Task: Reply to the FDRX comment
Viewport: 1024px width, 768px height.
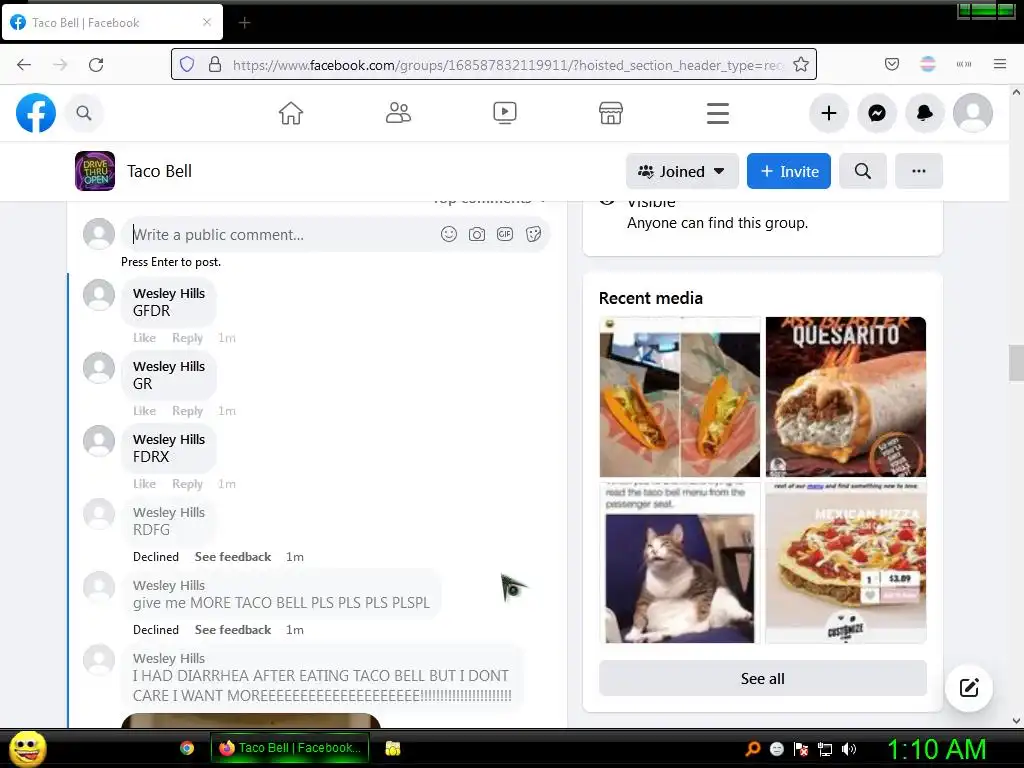Action: (x=187, y=484)
